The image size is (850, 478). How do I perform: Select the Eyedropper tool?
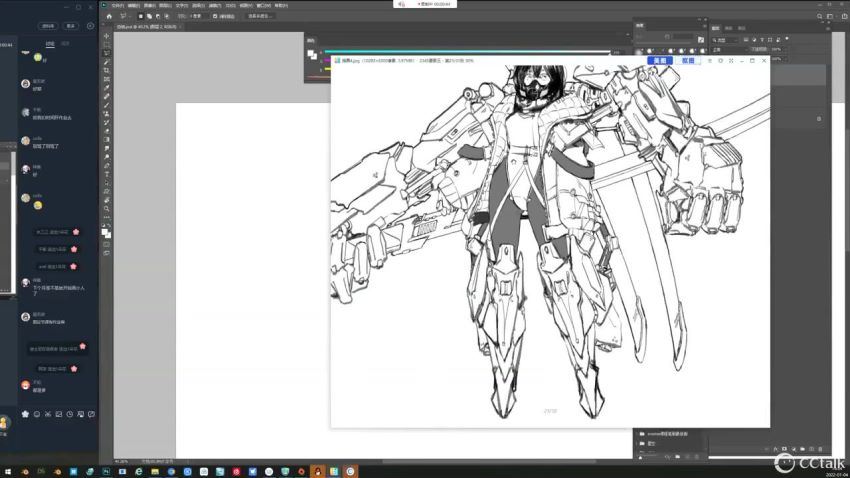point(106,88)
